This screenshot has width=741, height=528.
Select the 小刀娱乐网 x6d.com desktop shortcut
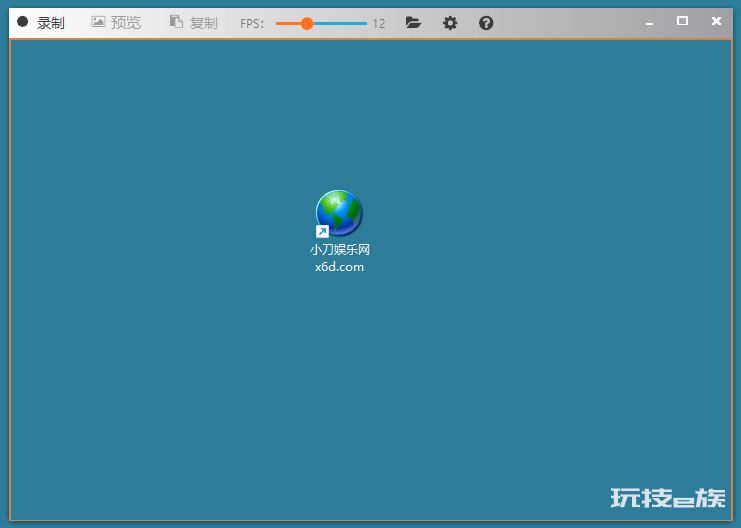[x=339, y=231]
